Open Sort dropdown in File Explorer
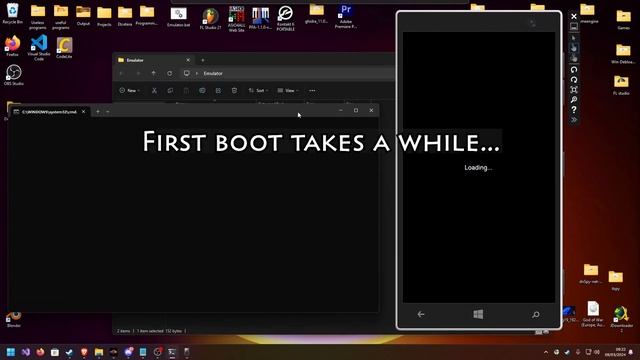 (258, 90)
